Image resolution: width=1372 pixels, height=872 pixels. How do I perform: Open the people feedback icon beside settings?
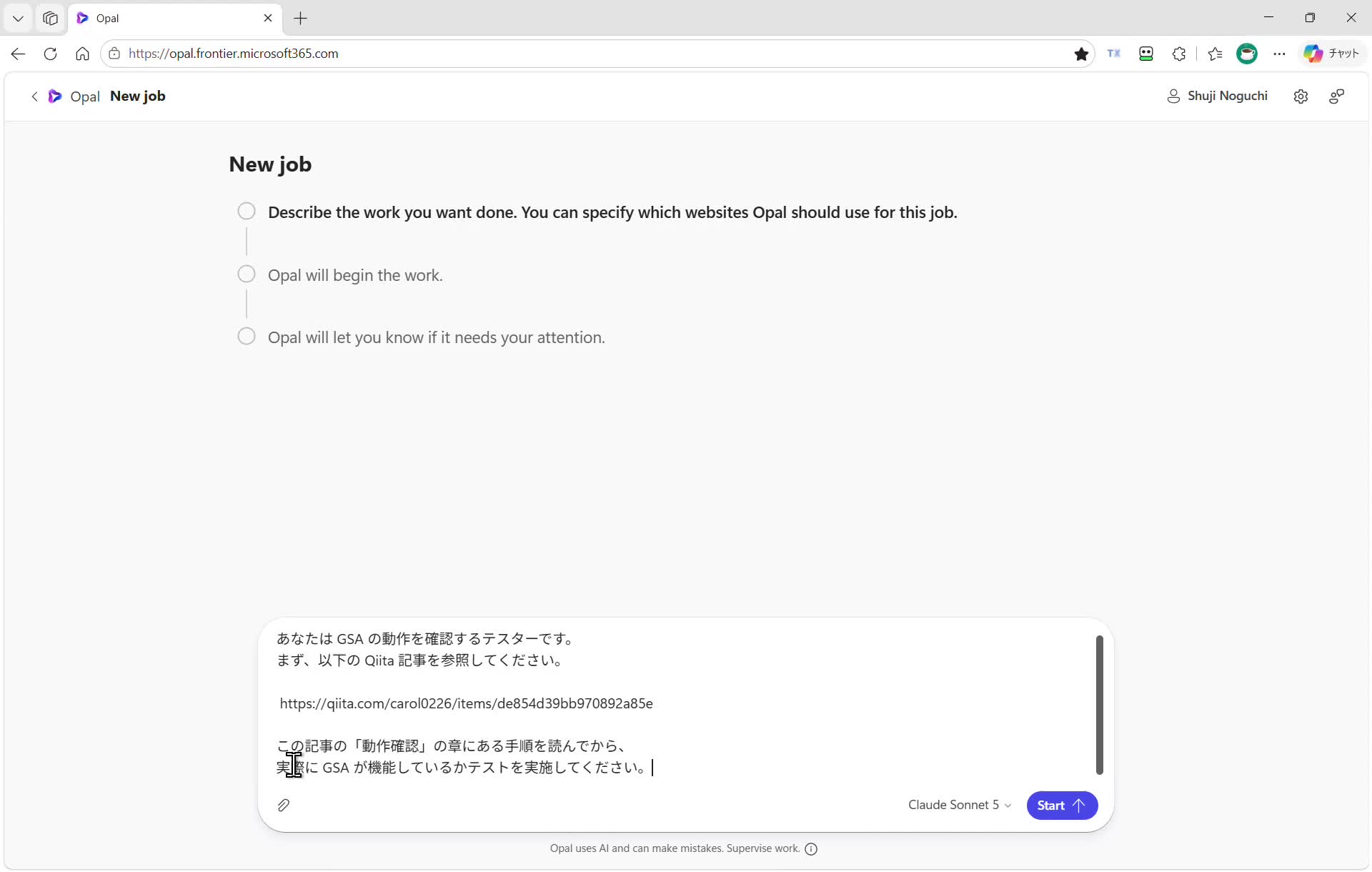tap(1336, 96)
